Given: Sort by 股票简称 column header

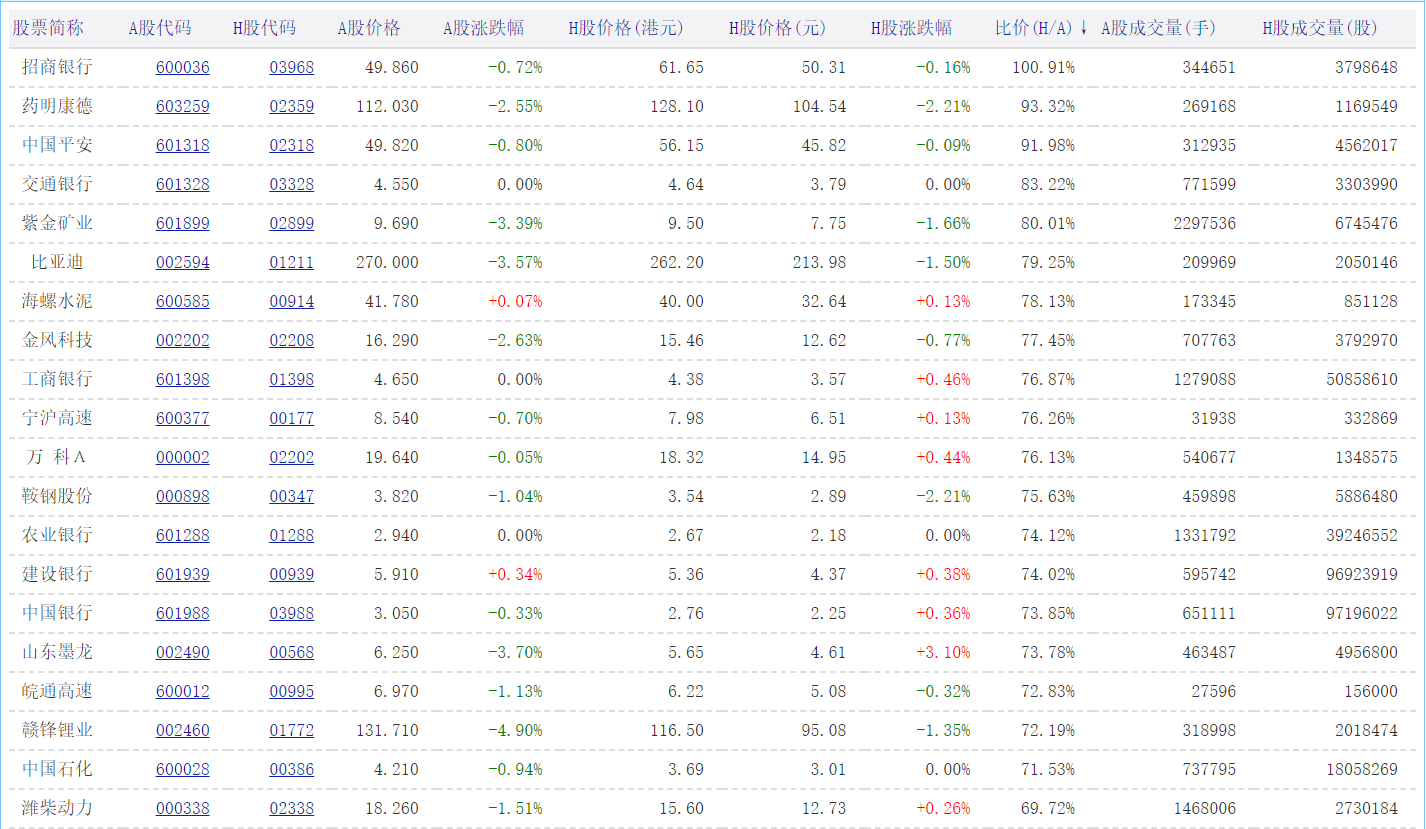Looking at the screenshot, I should (48, 28).
